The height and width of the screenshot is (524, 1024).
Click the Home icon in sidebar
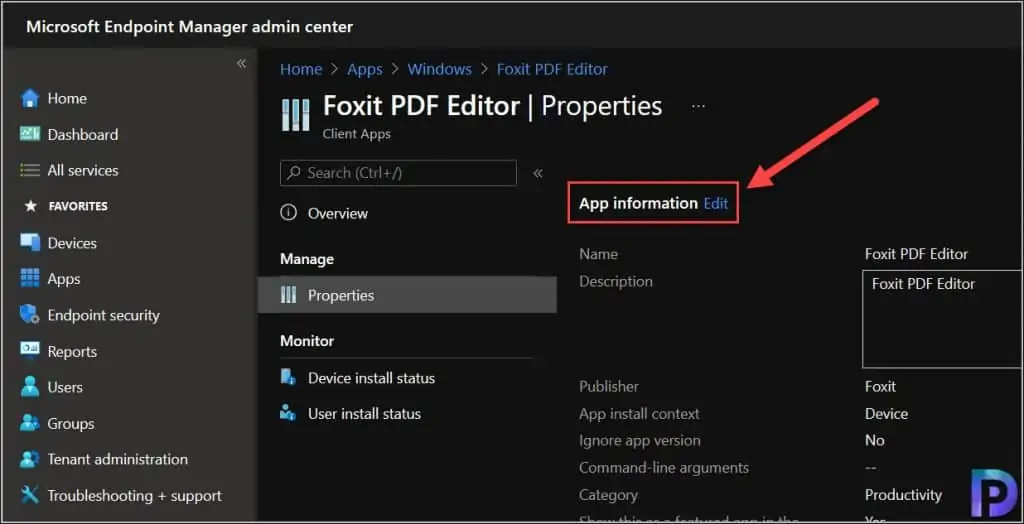30,98
